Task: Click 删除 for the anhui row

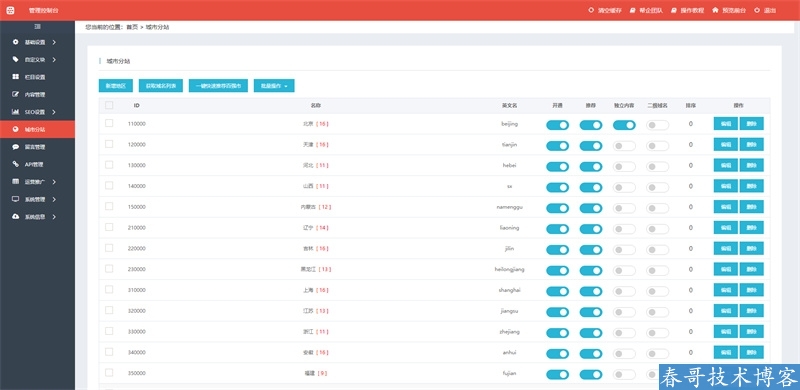Action: point(752,352)
